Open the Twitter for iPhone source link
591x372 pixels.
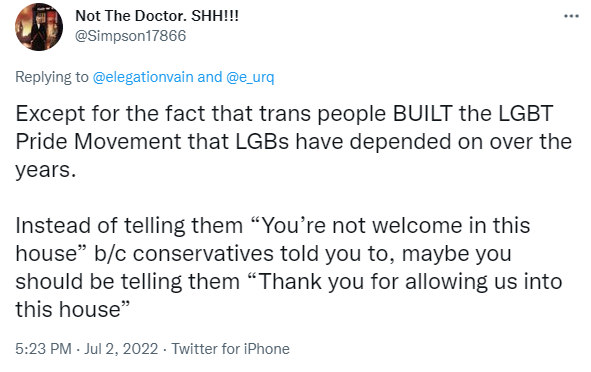coord(230,349)
